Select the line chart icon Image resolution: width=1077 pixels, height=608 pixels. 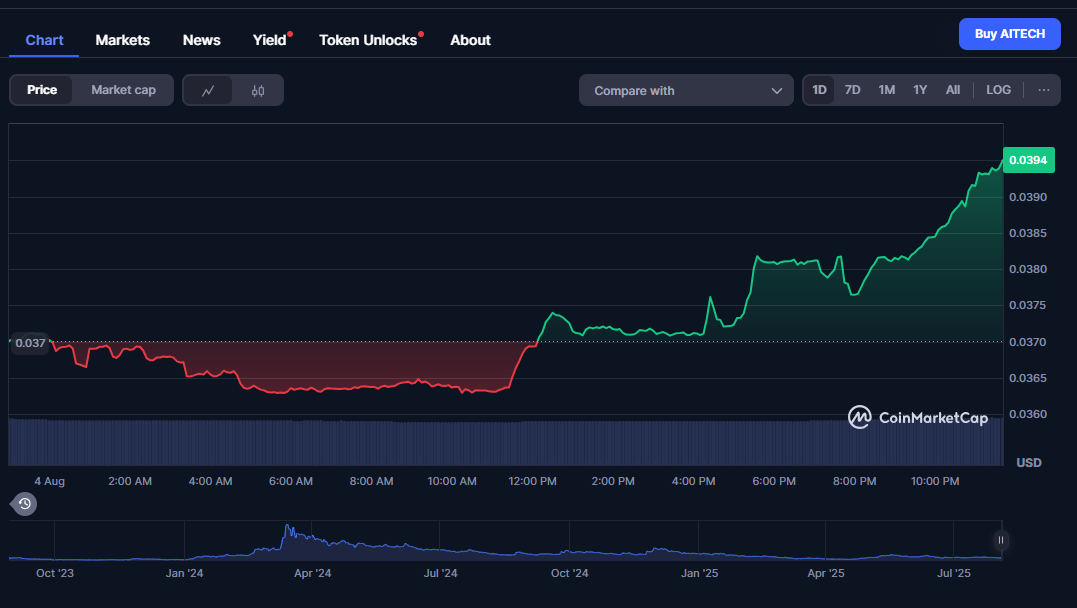208,90
